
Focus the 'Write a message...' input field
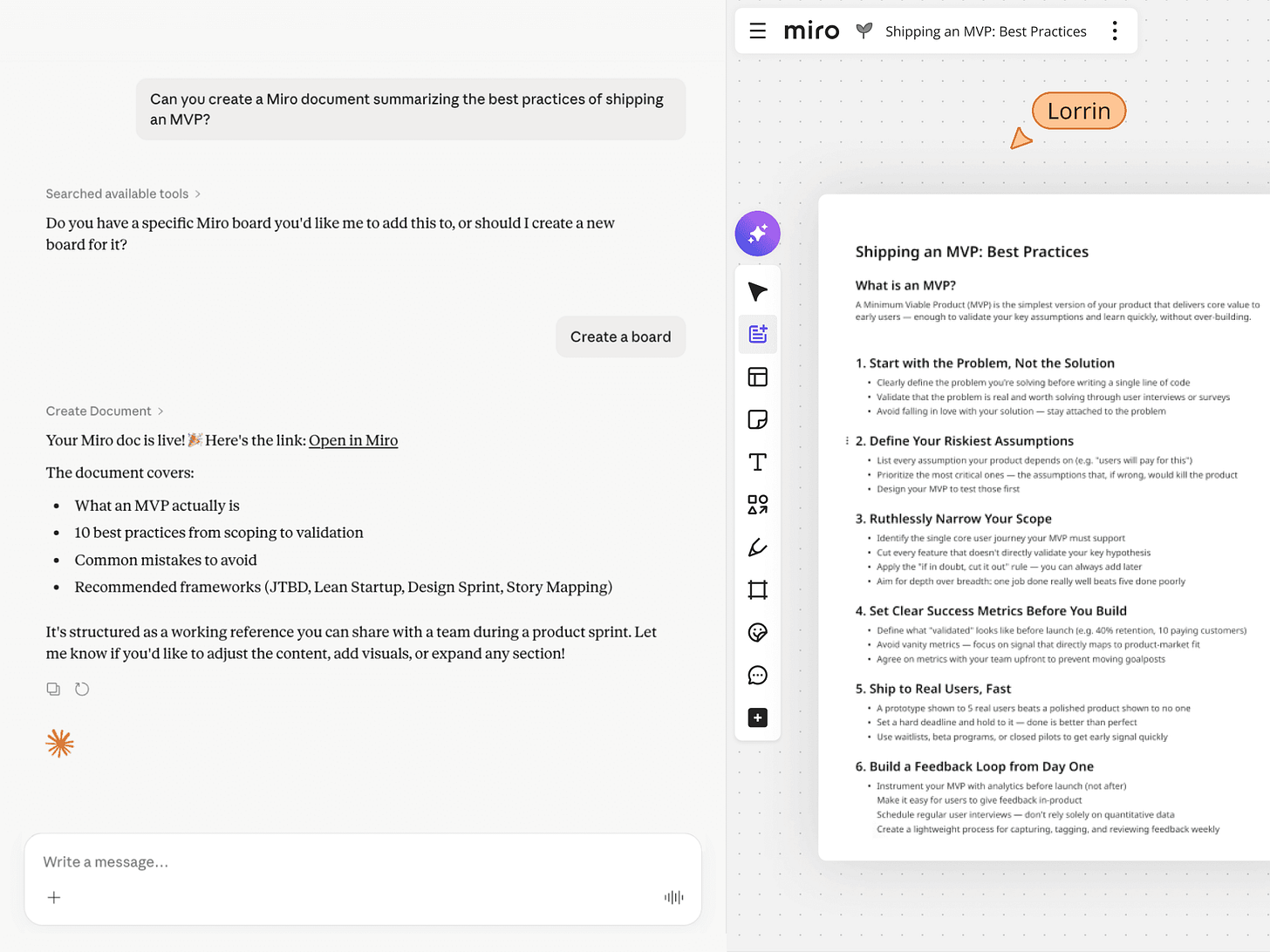pos(363,862)
